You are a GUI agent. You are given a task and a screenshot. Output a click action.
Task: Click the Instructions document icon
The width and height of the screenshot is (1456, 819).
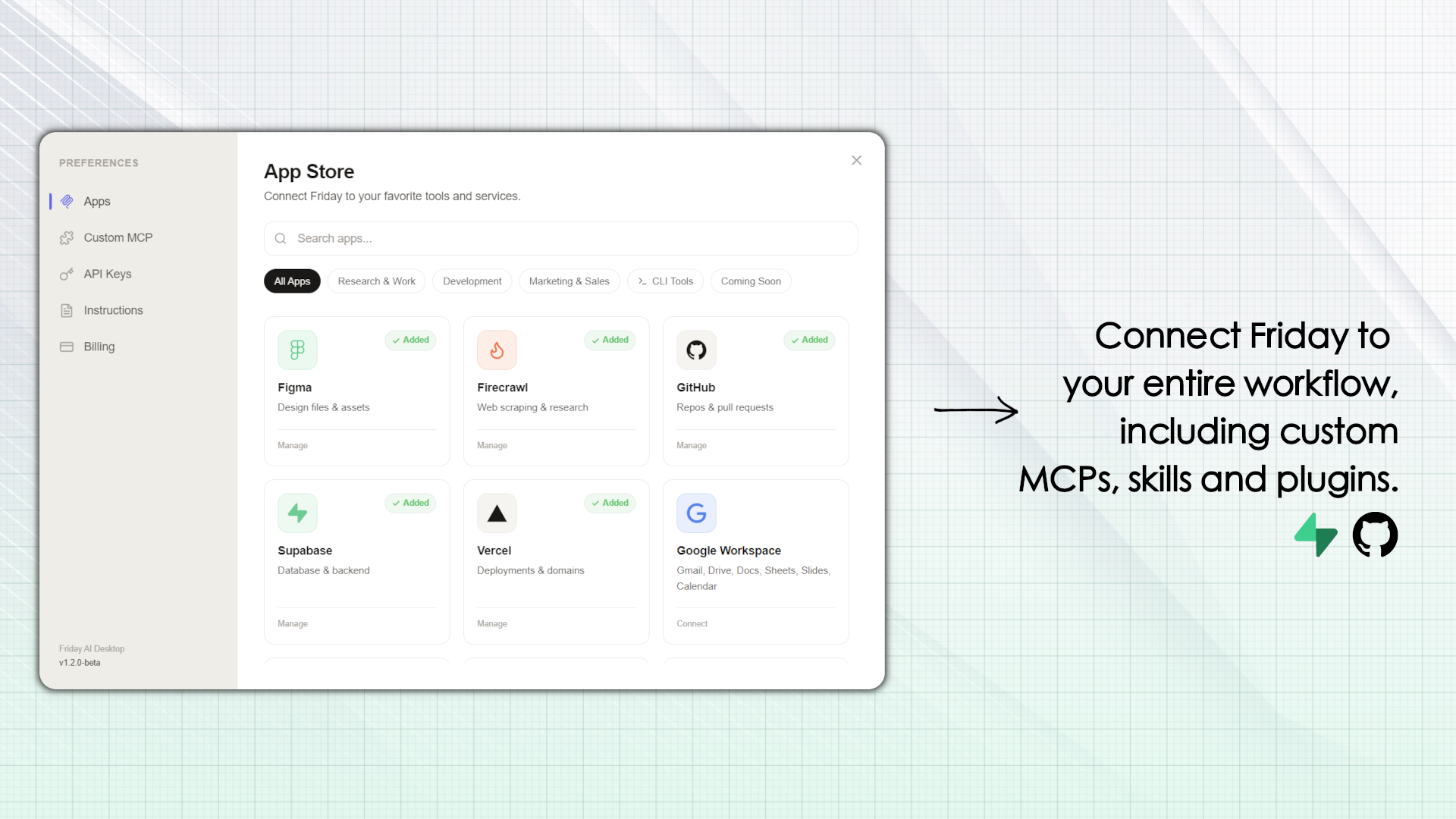(x=67, y=310)
